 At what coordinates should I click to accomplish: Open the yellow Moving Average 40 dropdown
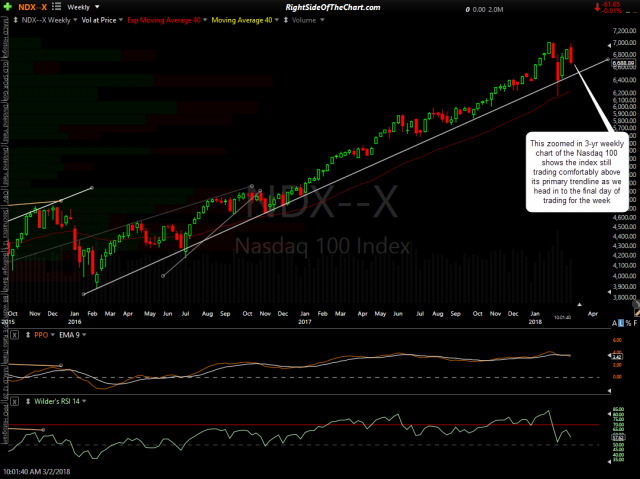coord(276,20)
